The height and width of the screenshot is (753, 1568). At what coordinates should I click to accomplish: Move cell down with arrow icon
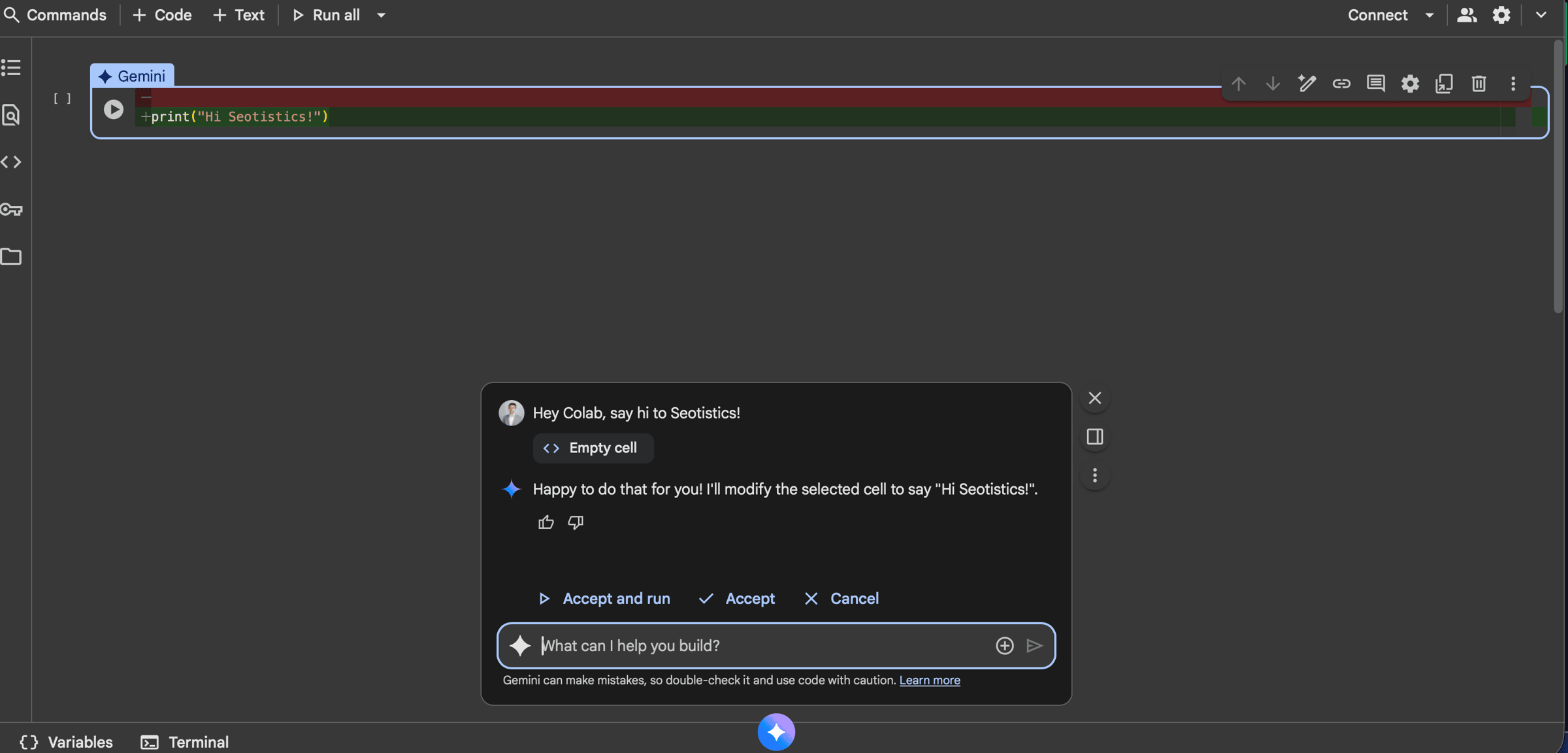coord(1273,84)
